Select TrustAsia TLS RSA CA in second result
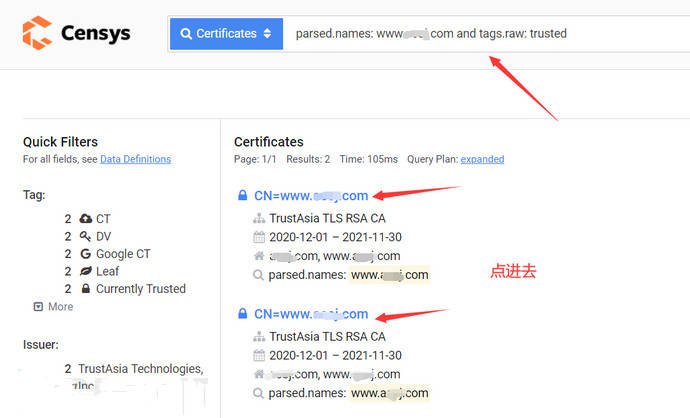690x418 pixels. tap(327, 337)
